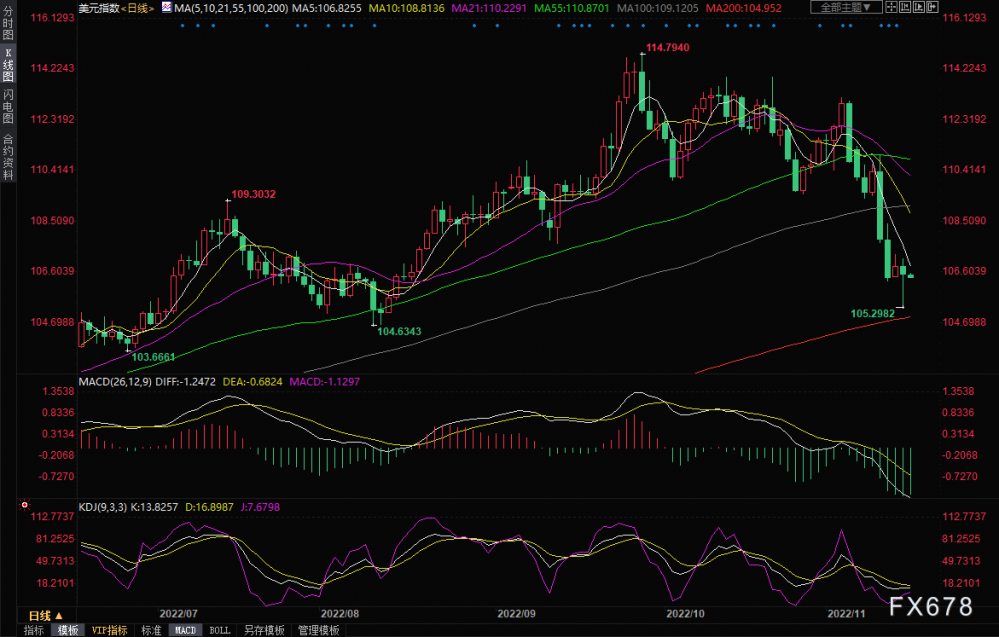Switch to the 指标 tab
The image size is (999, 637).
click(34, 630)
